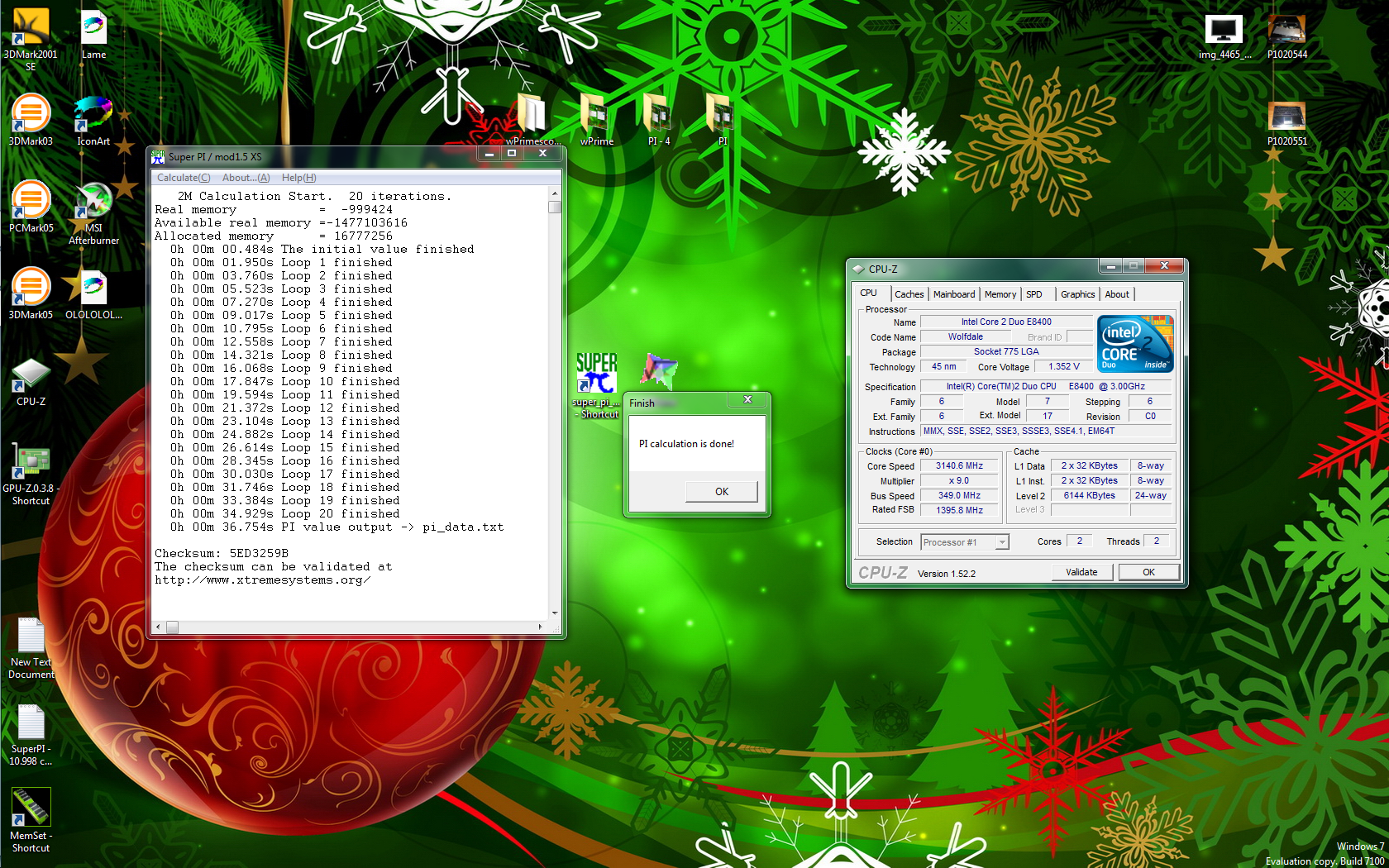Click the Multiplier value x 9.0
The height and width of the screenshot is (868, 1389).
tap(959, 481)
